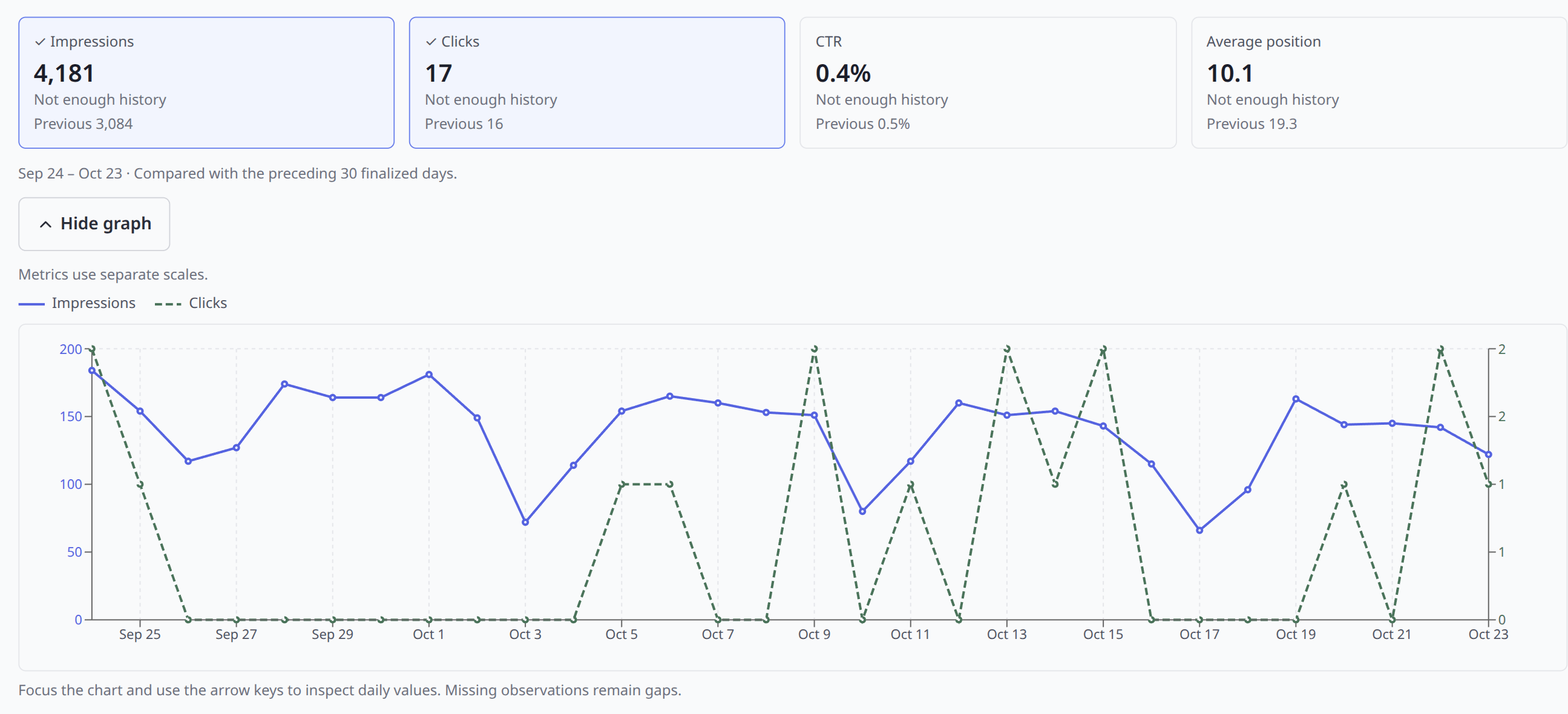Select the Oct 17 impressions dip point

point(1199,530)
